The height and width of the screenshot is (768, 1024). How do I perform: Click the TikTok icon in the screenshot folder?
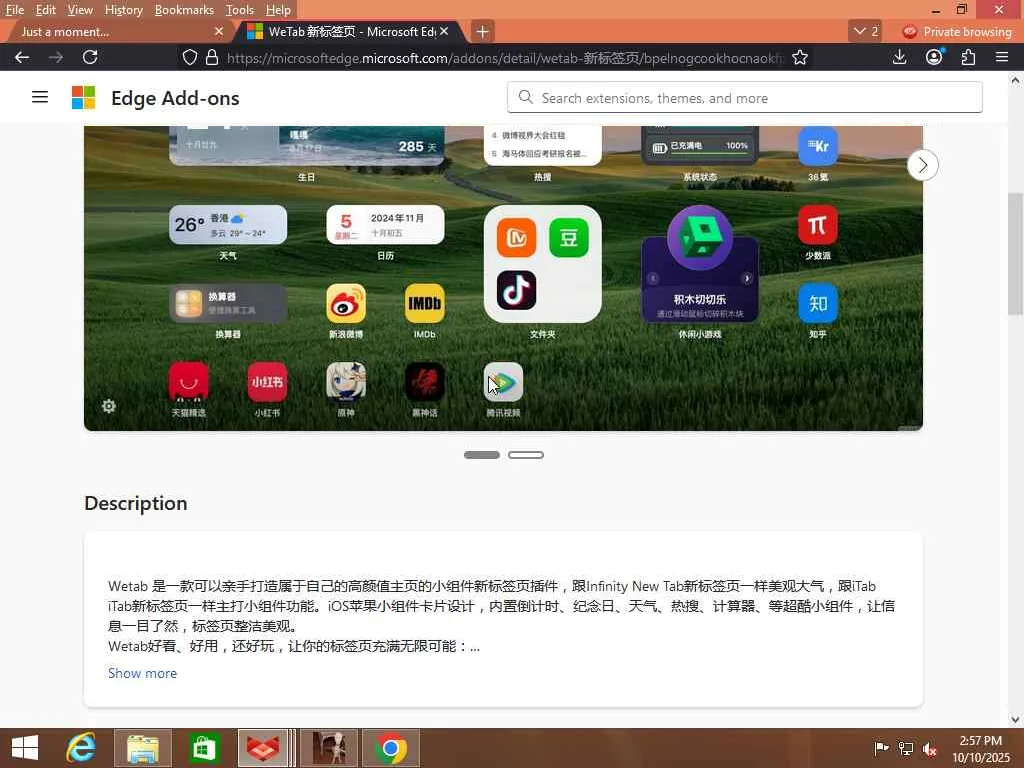click(516, 290)
